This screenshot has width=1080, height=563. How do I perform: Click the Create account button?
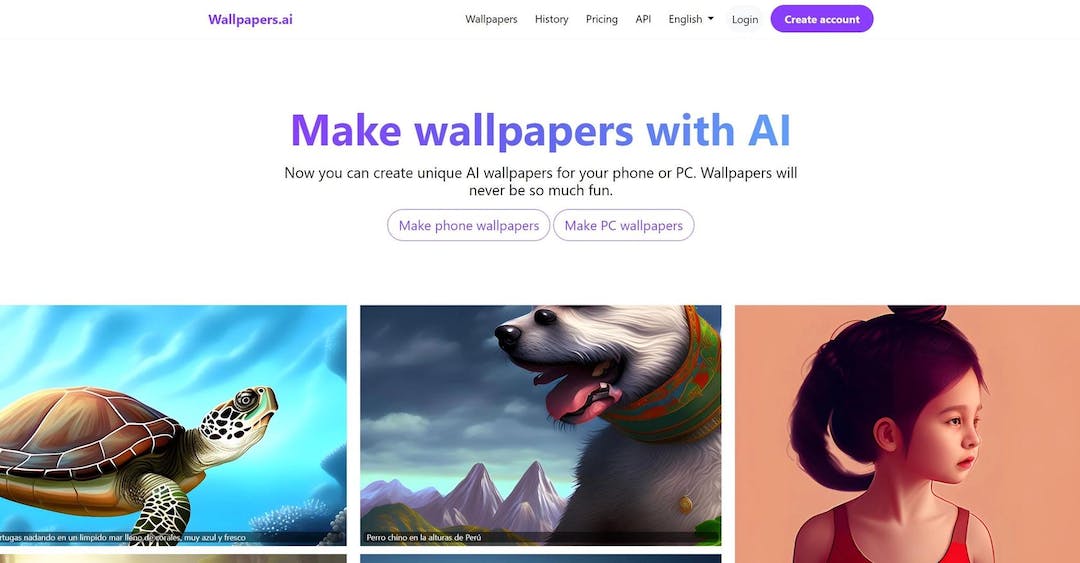point(822,19)
